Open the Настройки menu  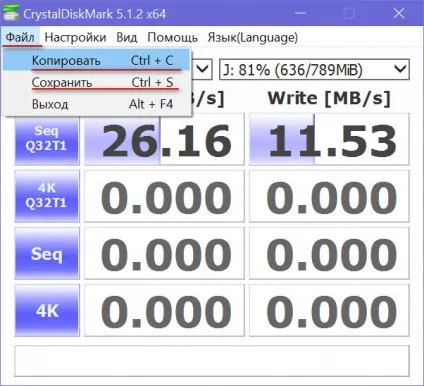click(x=75, y=37)
